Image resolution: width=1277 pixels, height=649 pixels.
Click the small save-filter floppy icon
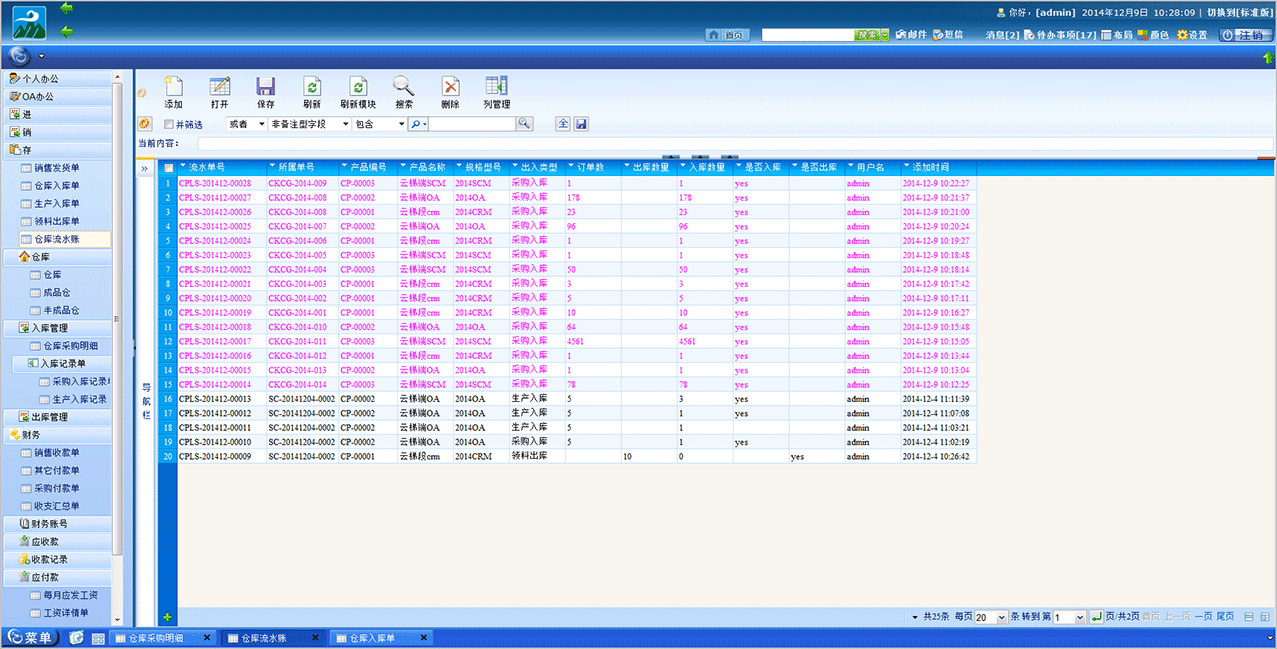pos(581,124)
